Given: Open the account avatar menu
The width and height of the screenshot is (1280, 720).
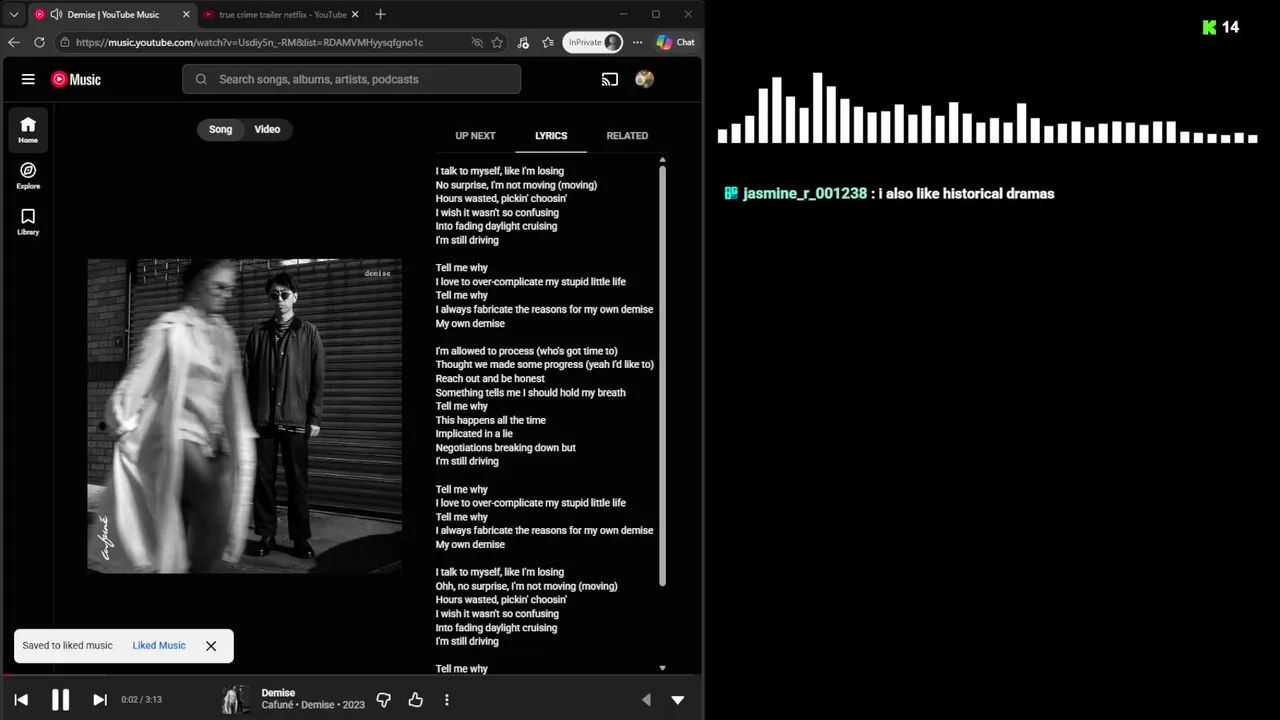Looking at the screenshot, I should (x=644, y=79).
